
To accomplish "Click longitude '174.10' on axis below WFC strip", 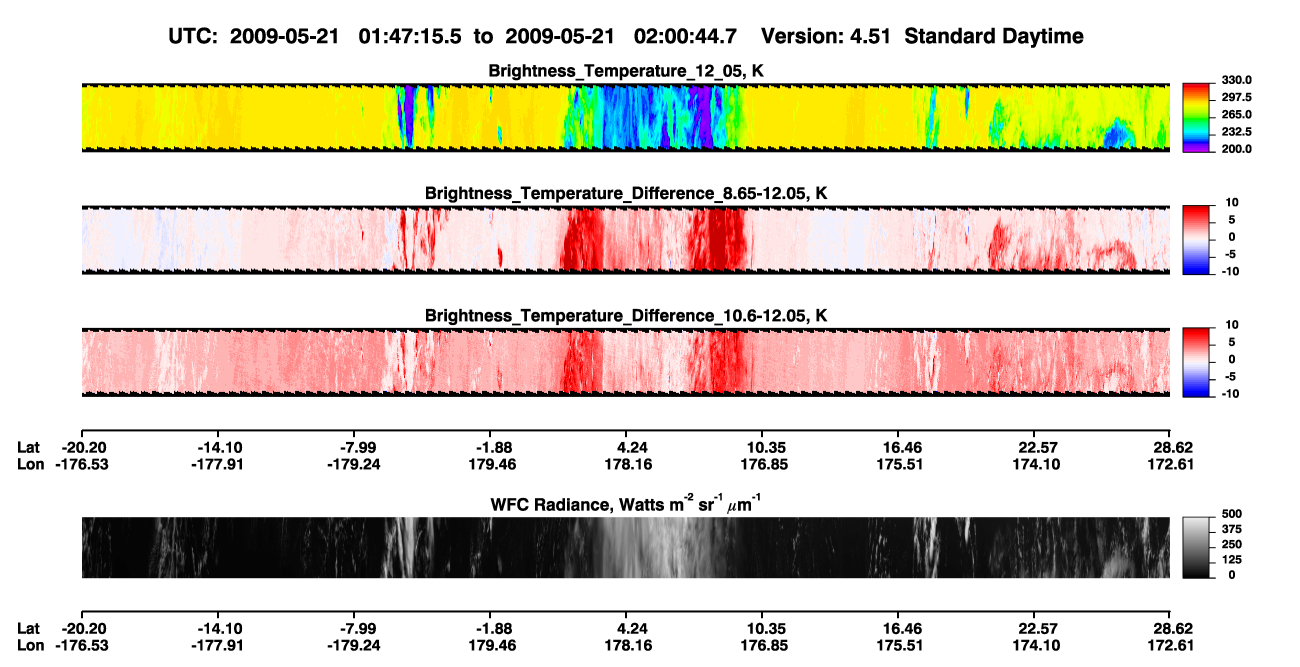I will pyautogui.click(x=1037, y=646).
